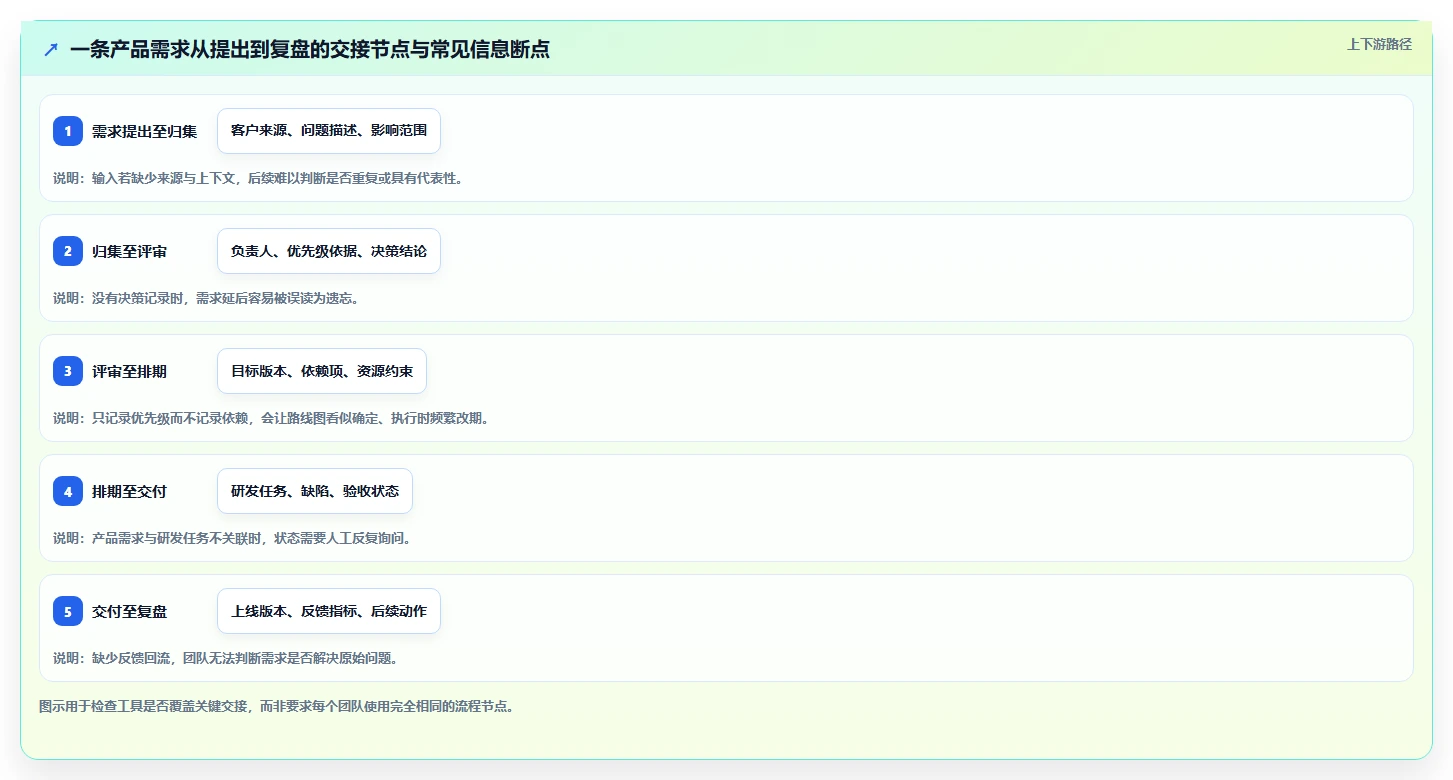Click the note about 缺少反馈回流
This screenshot has height=780, width=1453.
(x=225, y=658)
